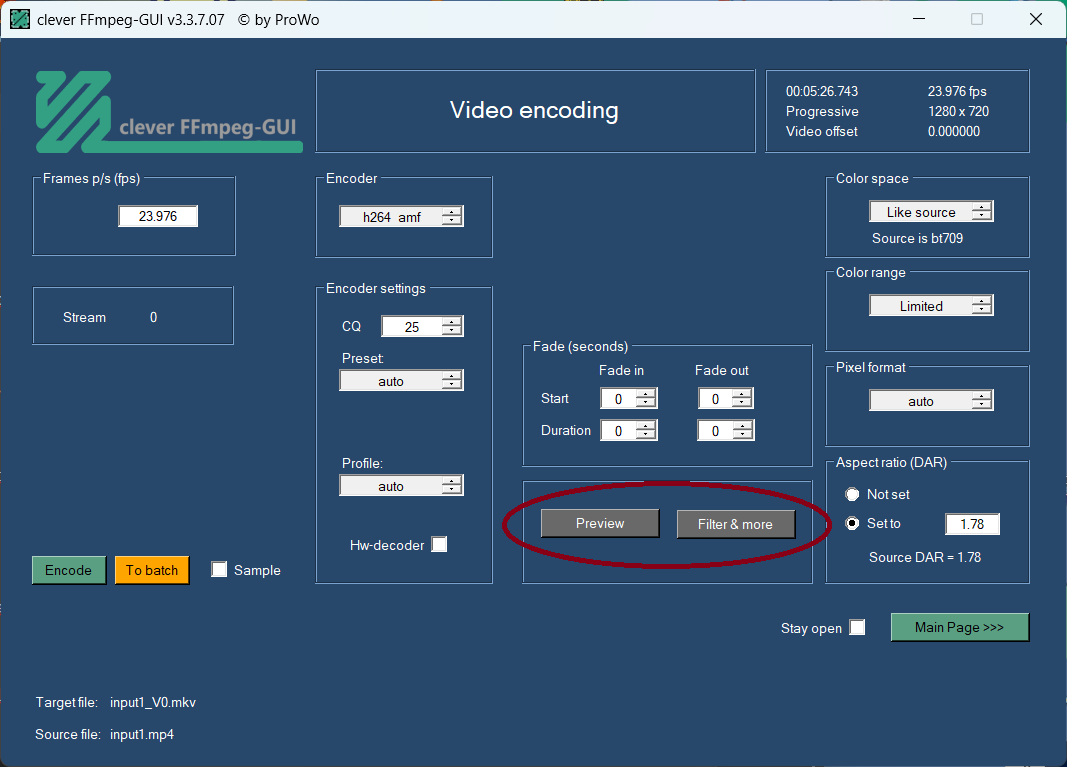Click the aspect ratio 1.78 field
This screenshot has width=1067, height=767.
972,524
